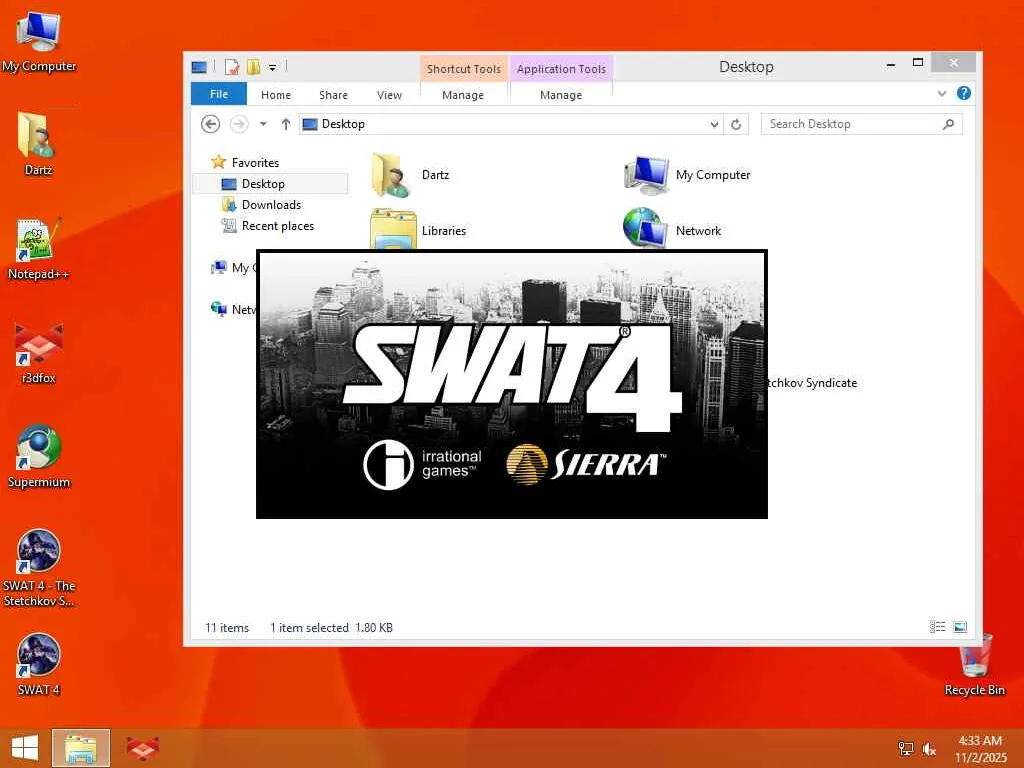Screen dimensions: 1024x768
Task: Expand the ribbon chevron
Action: click(x=942, y=93)
